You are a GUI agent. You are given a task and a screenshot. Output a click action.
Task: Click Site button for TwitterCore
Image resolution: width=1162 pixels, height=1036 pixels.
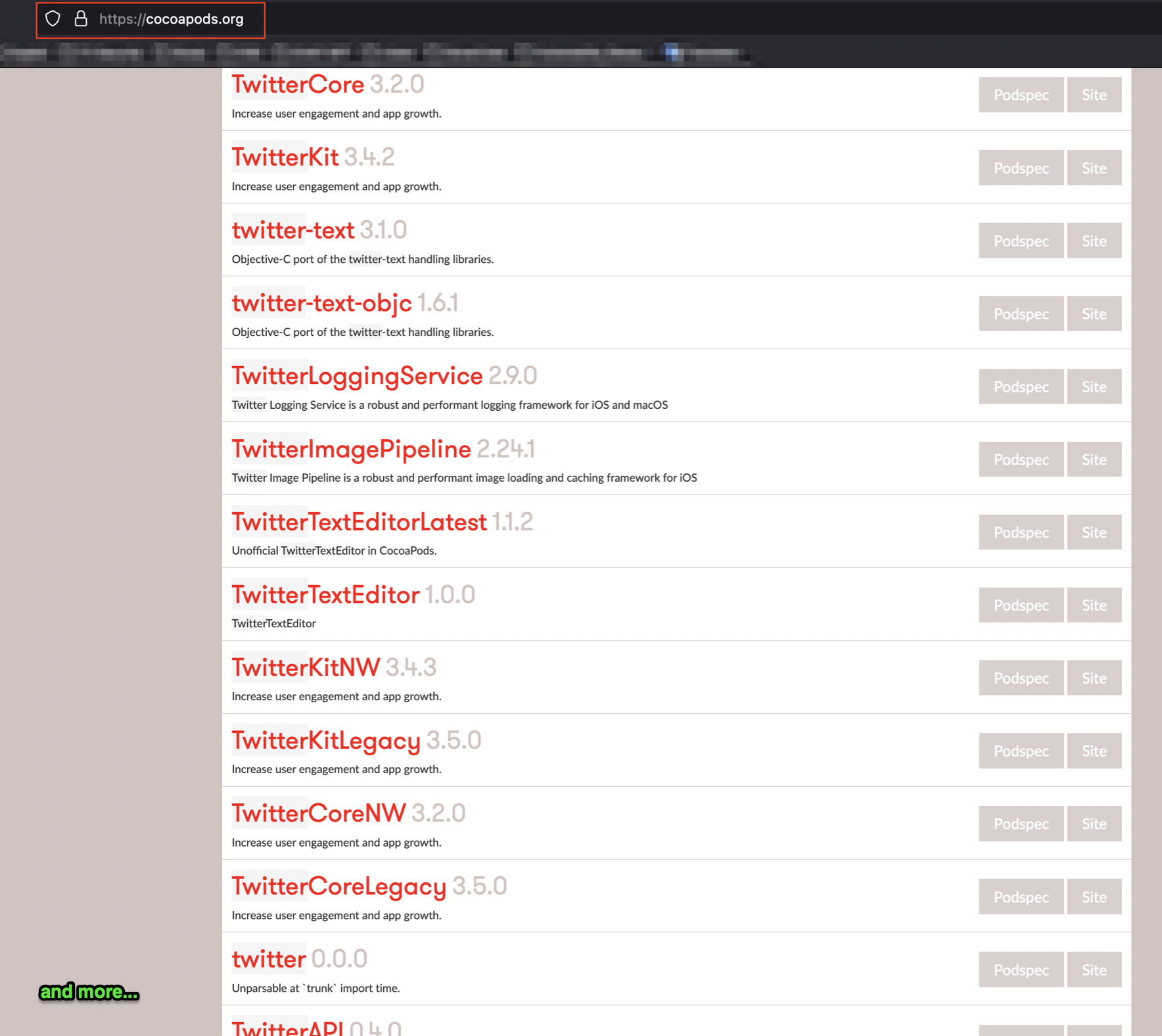(1094, 95)
